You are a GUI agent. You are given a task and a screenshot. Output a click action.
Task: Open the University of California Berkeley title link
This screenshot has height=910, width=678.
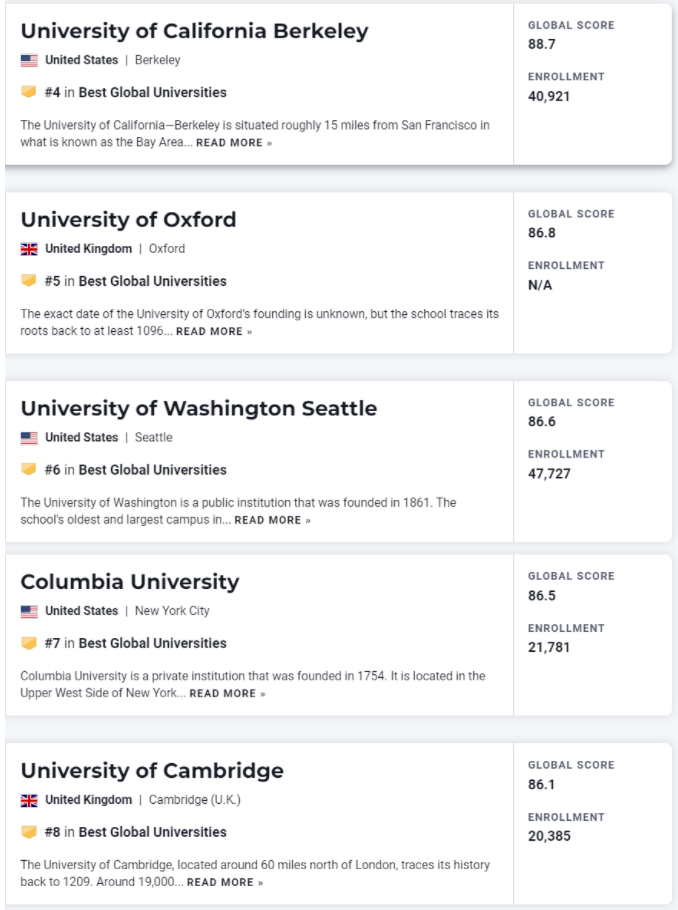click(194, 31)
